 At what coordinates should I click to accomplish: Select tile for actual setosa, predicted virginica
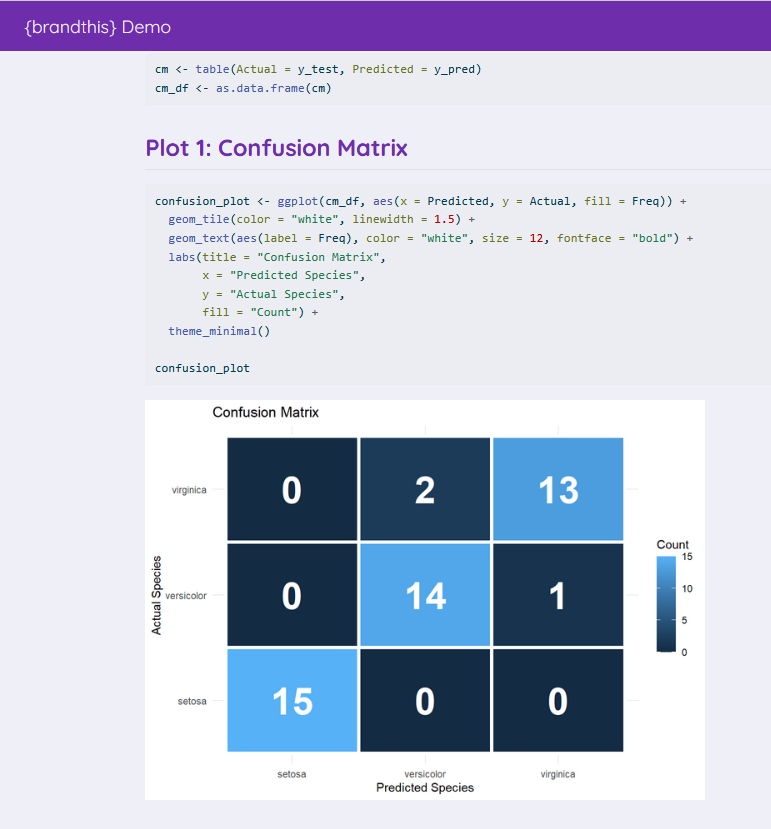558,700
